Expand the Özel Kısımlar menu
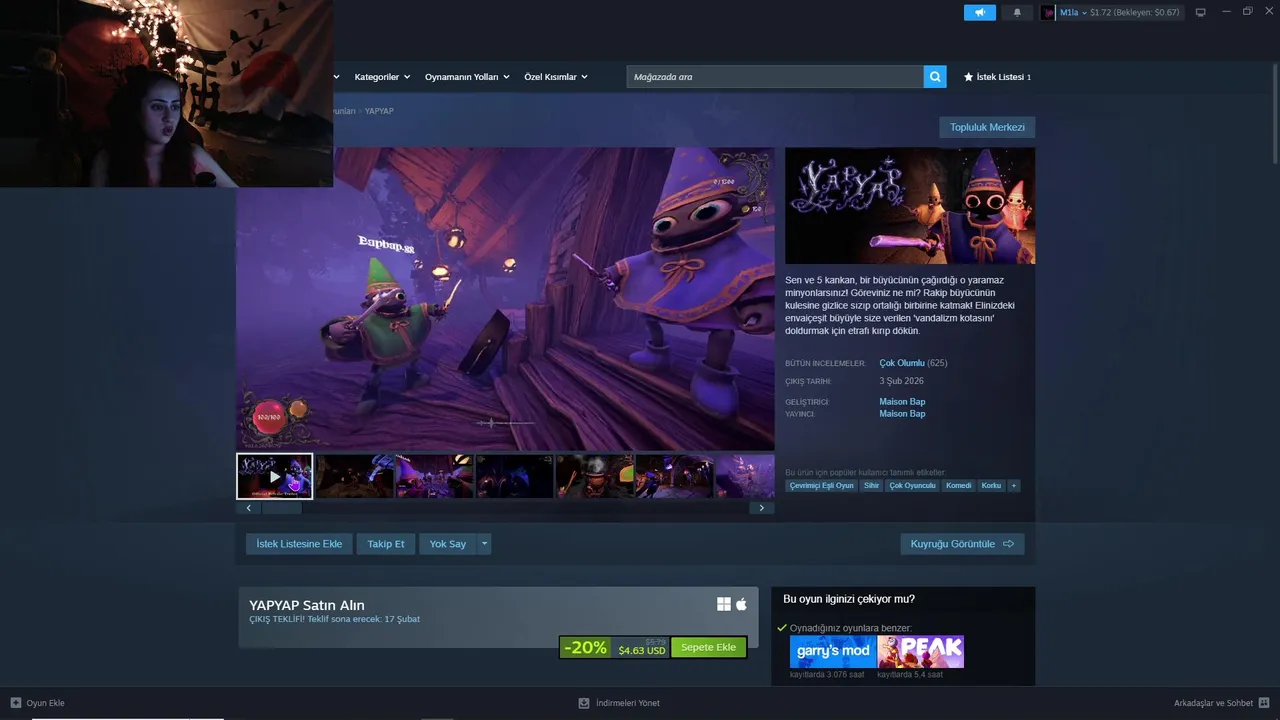 click(556, 77)
